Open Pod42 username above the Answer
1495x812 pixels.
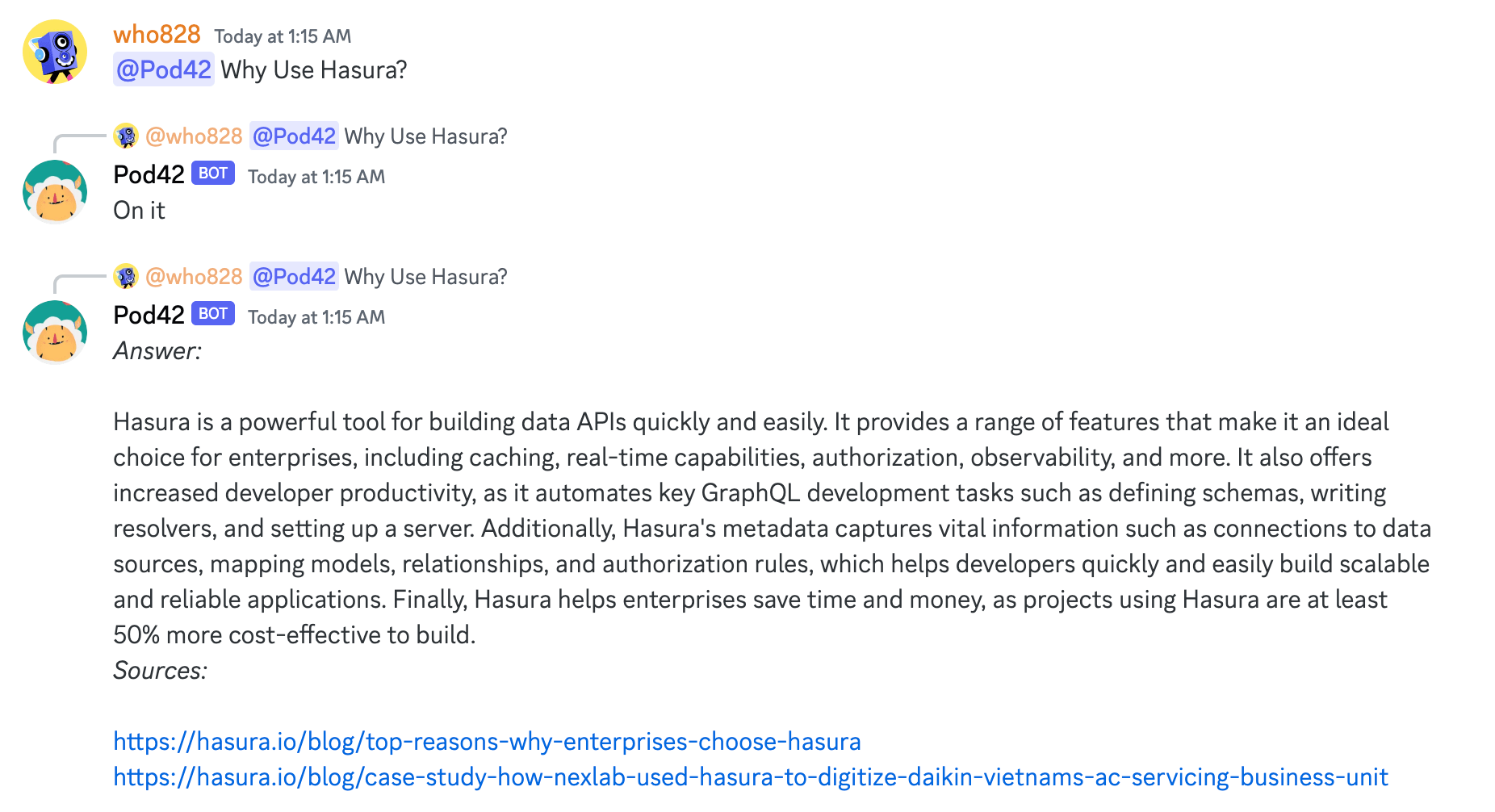149,315
